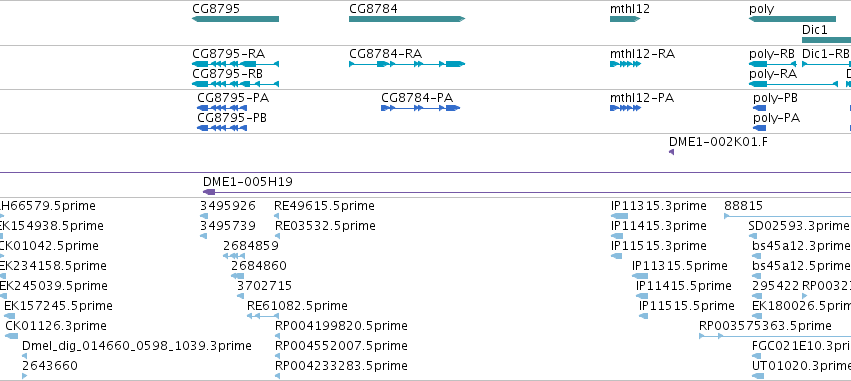Viewport: 851px width, 381px height.
Task: Select the mthl12 gene feature
Action: (x=625, y=19)
